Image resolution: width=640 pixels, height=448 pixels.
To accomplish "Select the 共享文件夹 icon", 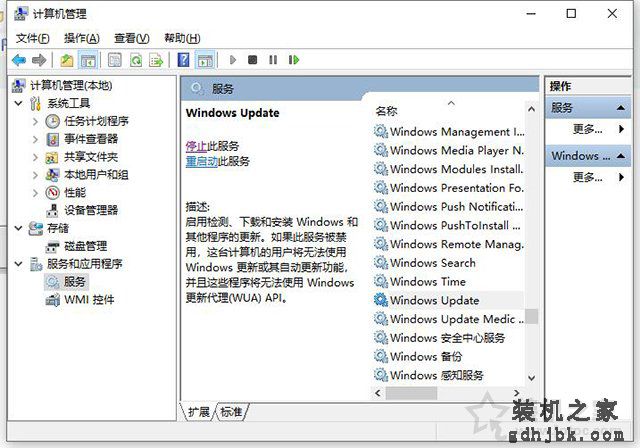I will [52, 157].
